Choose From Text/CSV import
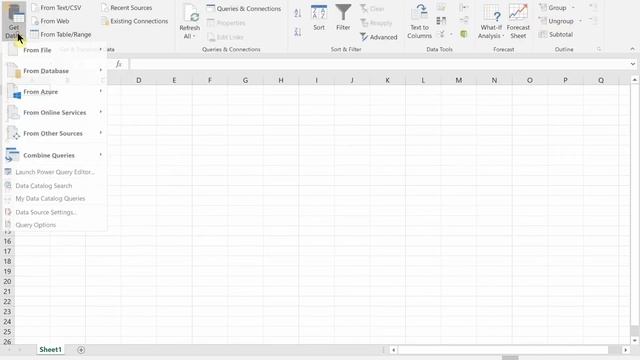Screen dimensions: 640x360 click(56, 8)
